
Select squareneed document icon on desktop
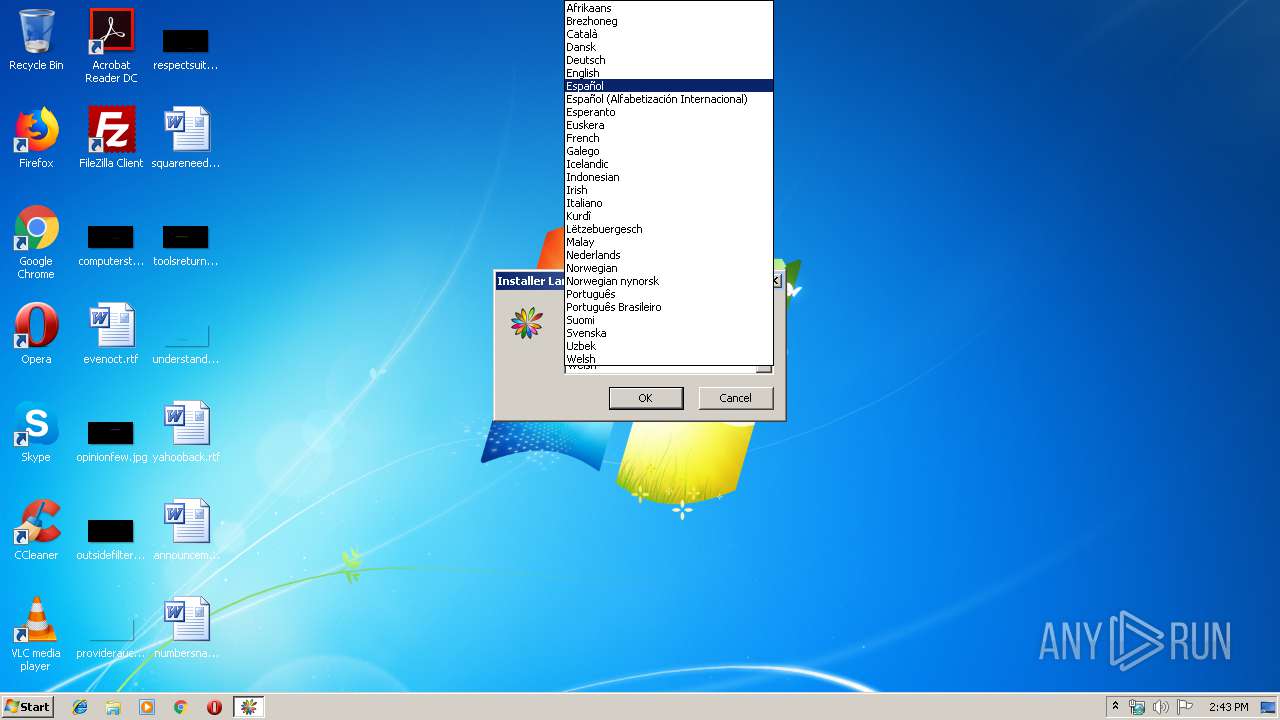[186, 138]
